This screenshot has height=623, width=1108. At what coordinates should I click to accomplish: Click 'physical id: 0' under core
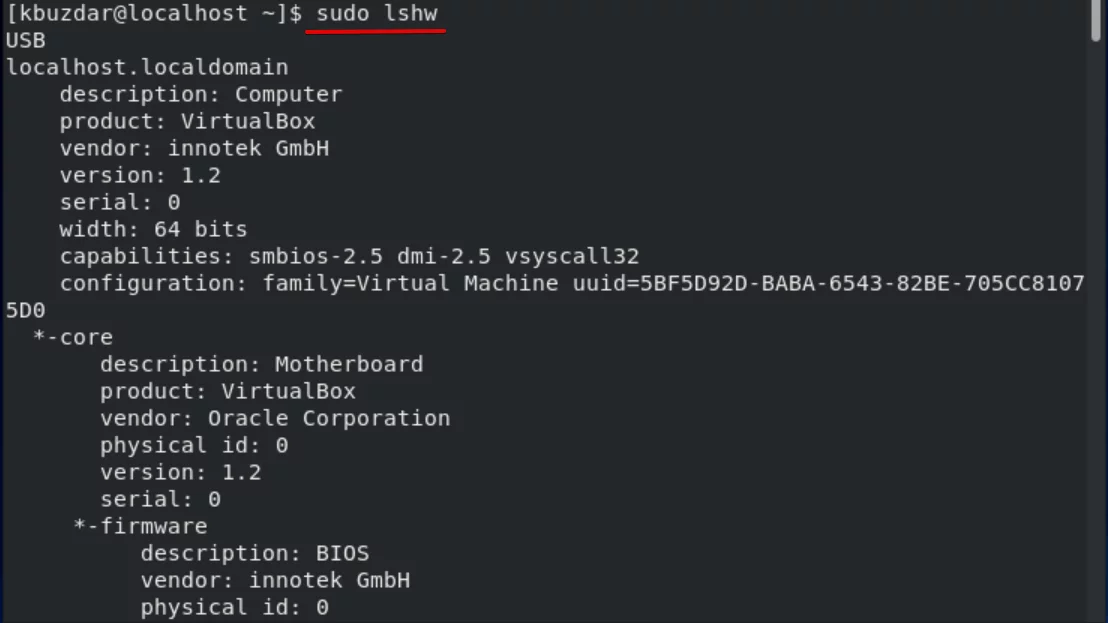pos(194,446)
